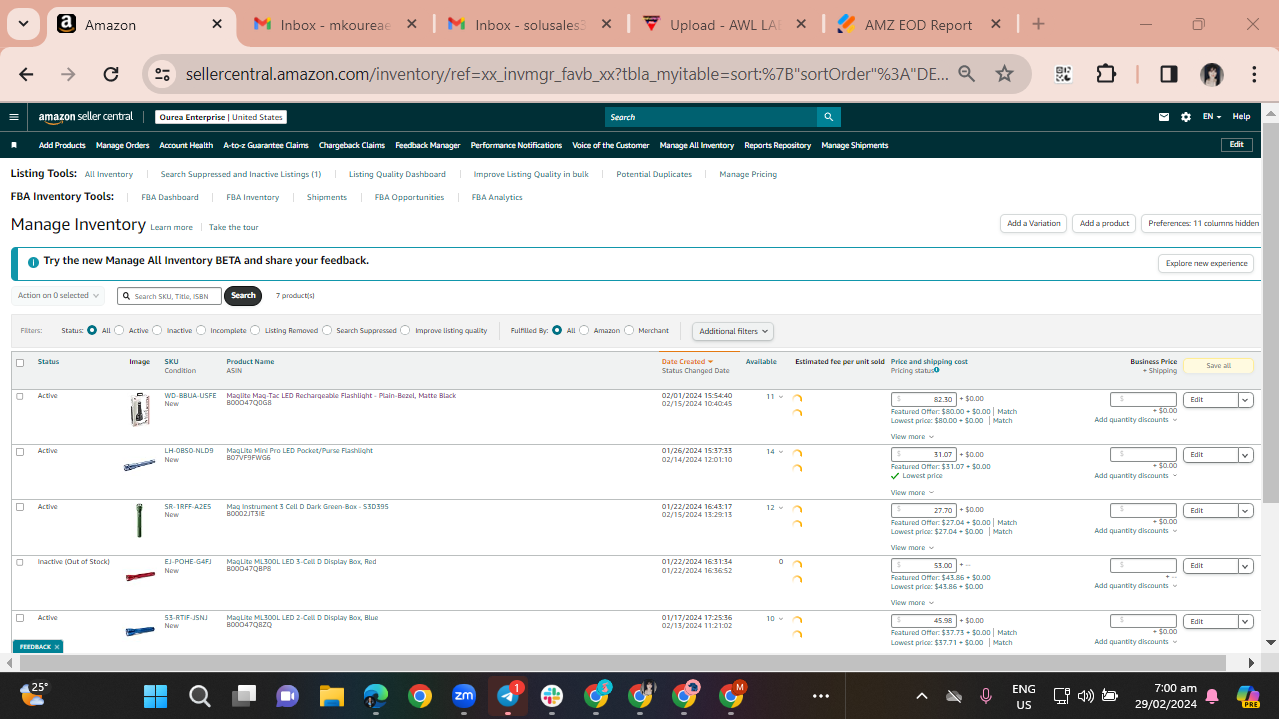Click the $82.30 price input field
The width and height of the screenshot is (1279, 719).
(x=924, y=399)
